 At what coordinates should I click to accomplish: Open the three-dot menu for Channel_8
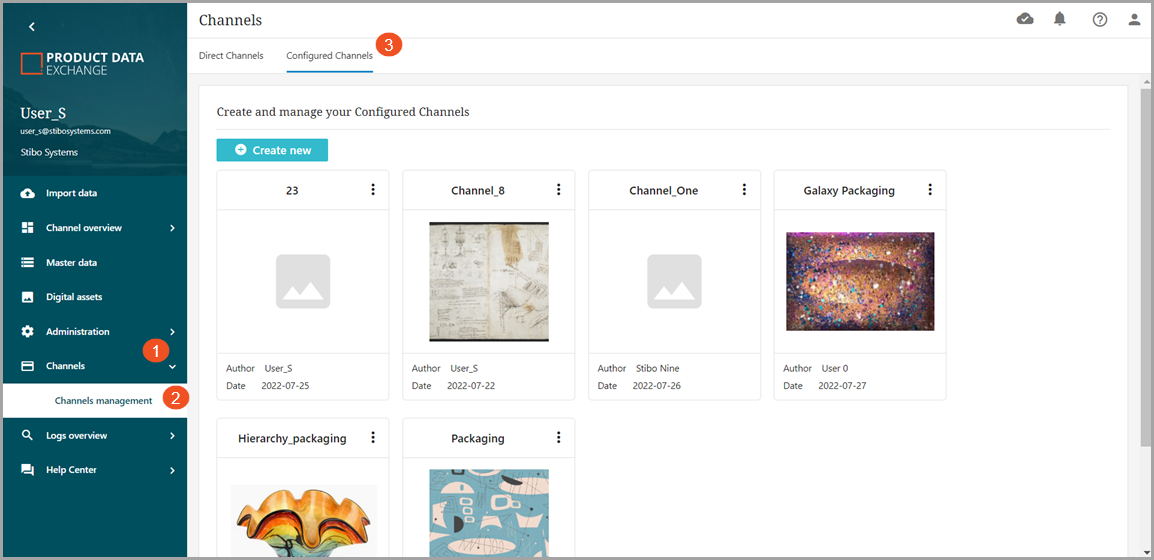click(558, 190)
